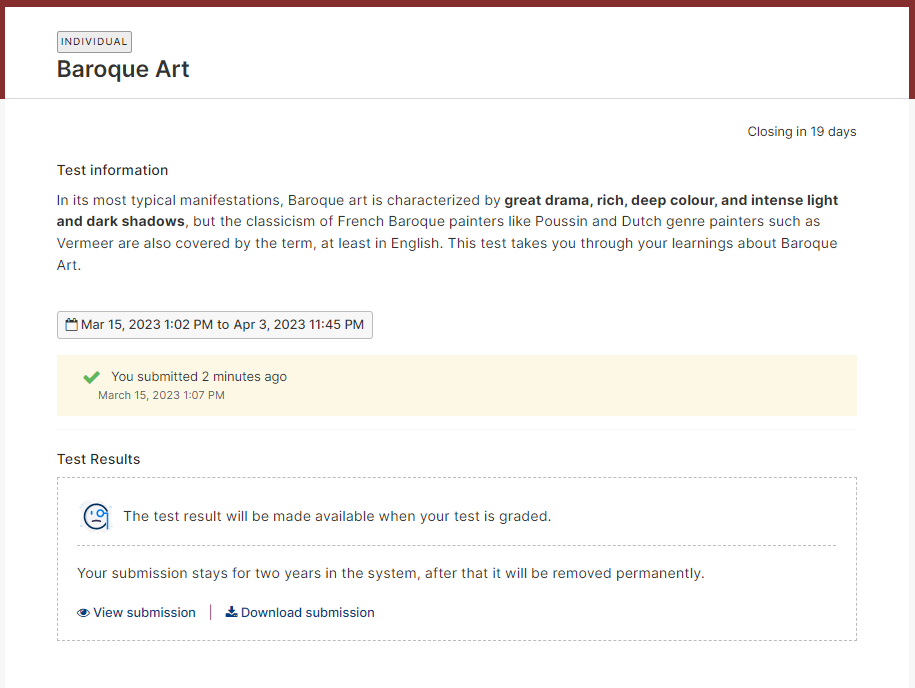Viewport: 915px width, 688px height.
Task: Click the You submitted 2 minutes ago notice
Action: click(199, 376)
